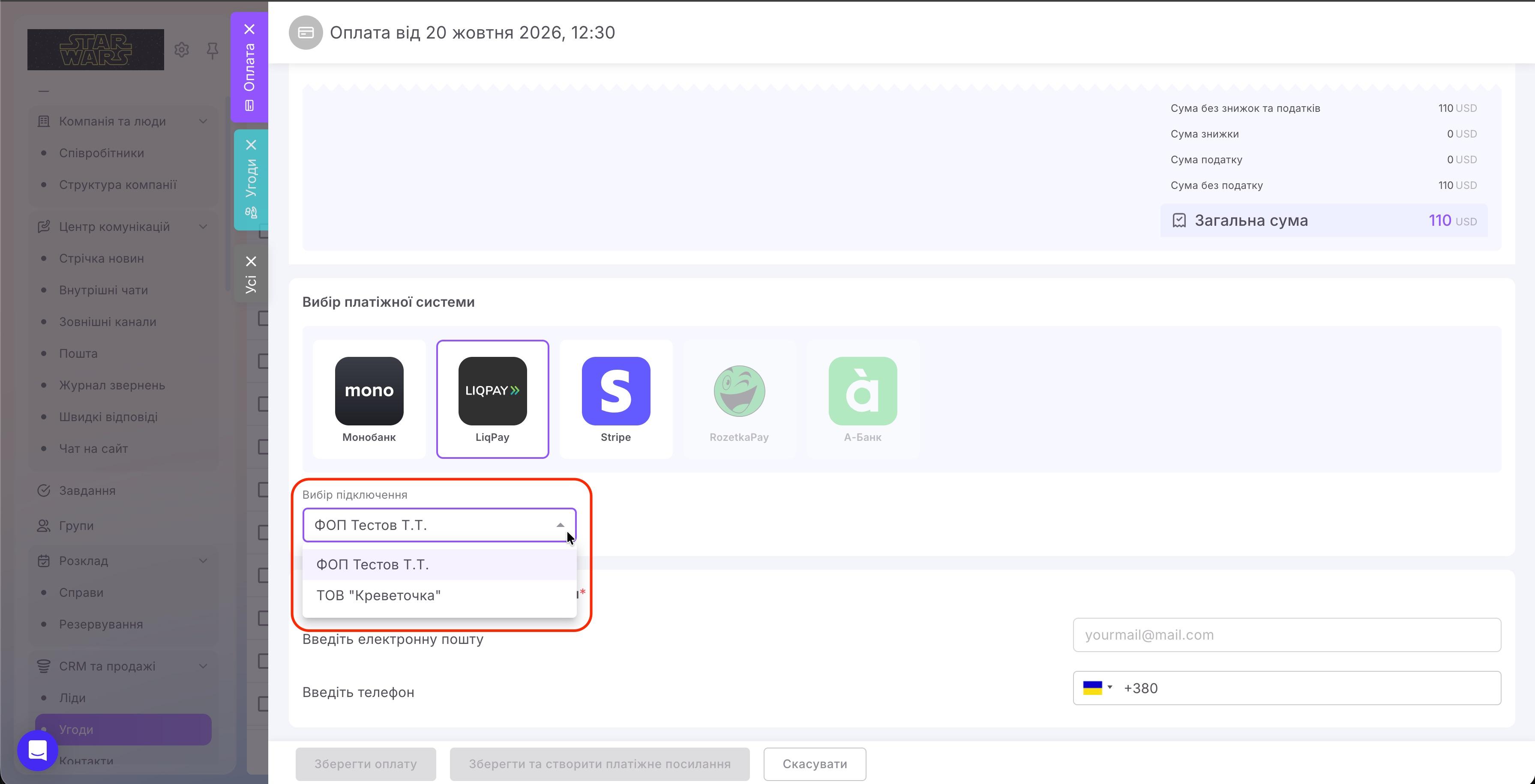Focus the +380 phone input field
The height and width of the screenshot is (784, 1535).
(1286, 688)
